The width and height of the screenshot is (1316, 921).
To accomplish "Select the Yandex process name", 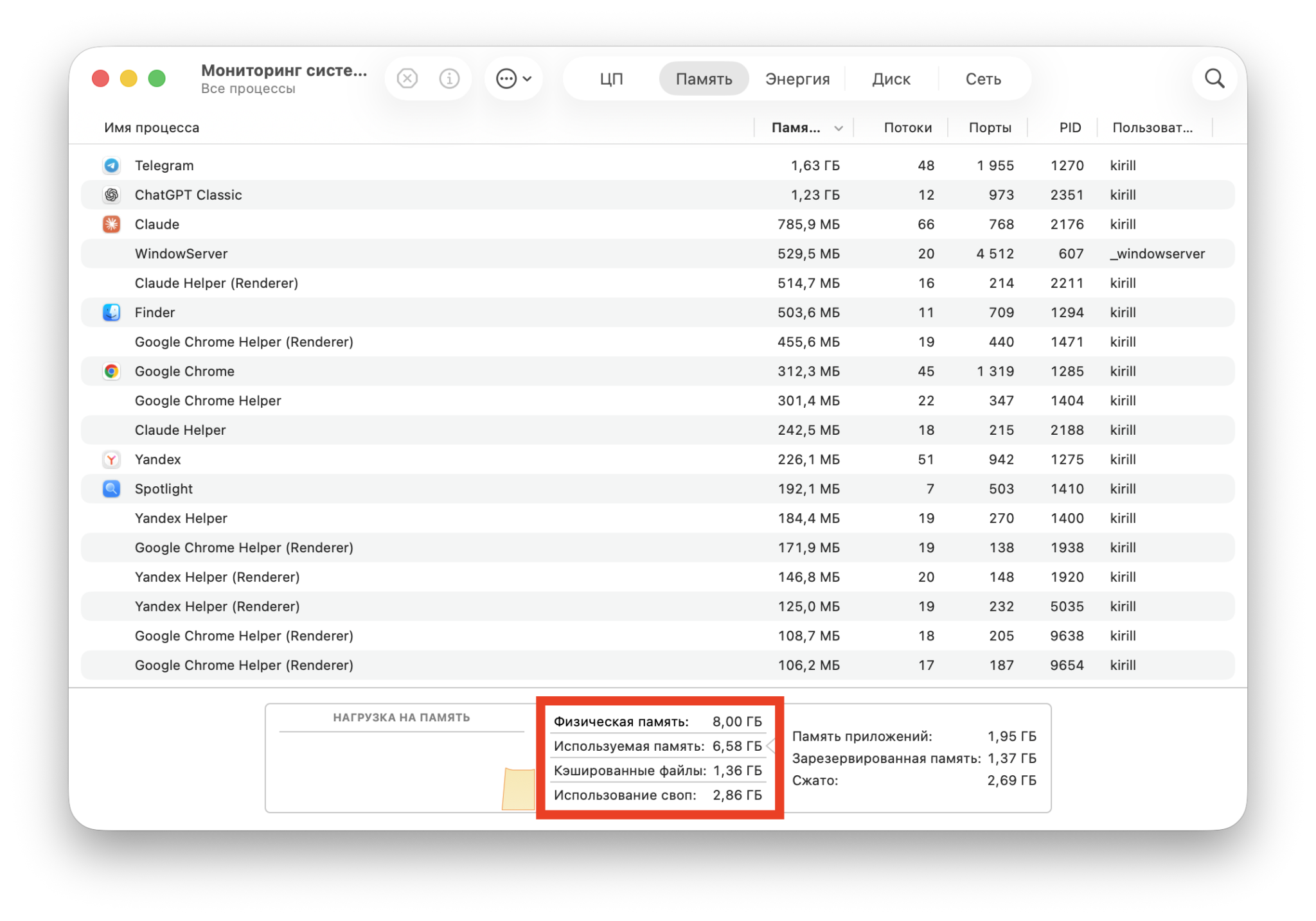I will pos(158,459).
